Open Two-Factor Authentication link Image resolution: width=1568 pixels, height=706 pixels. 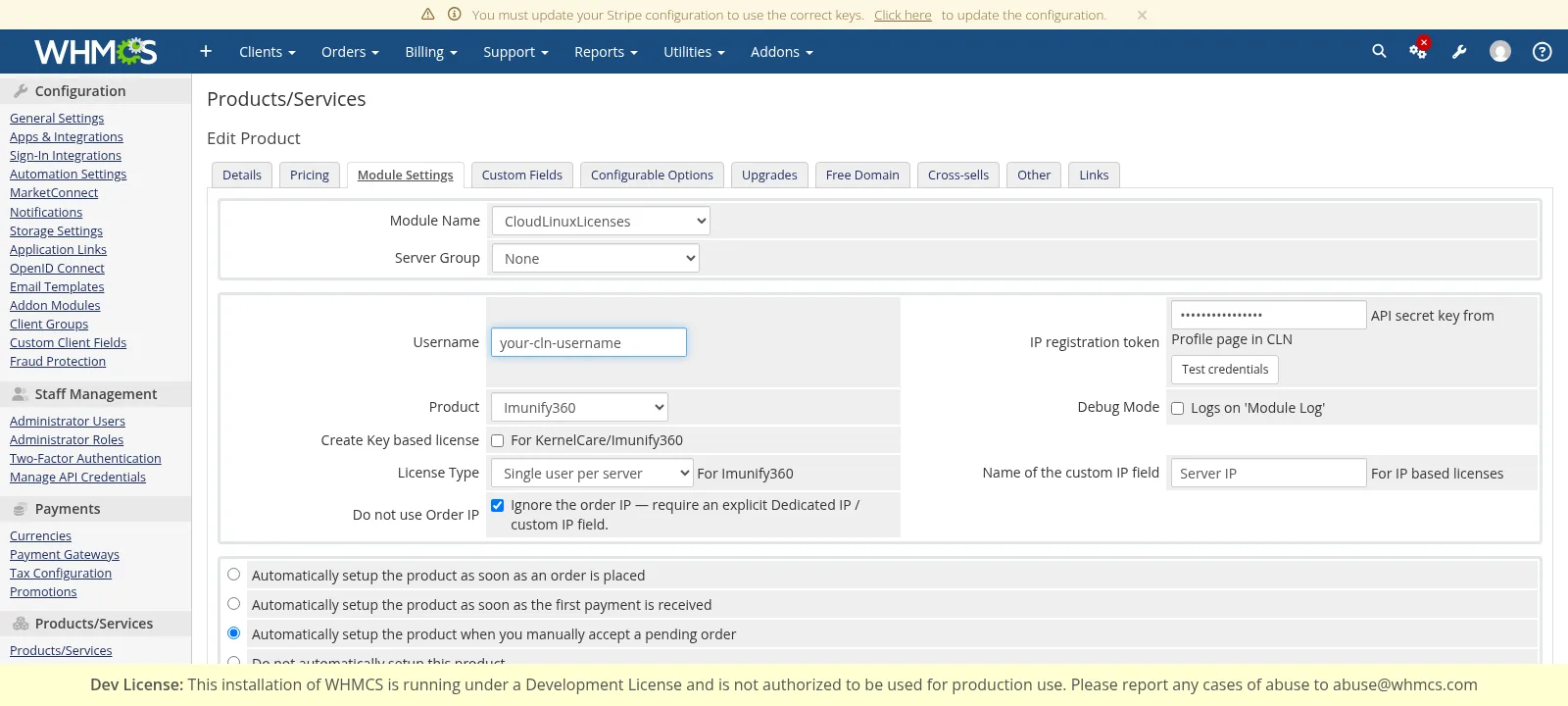click(85, 458)
